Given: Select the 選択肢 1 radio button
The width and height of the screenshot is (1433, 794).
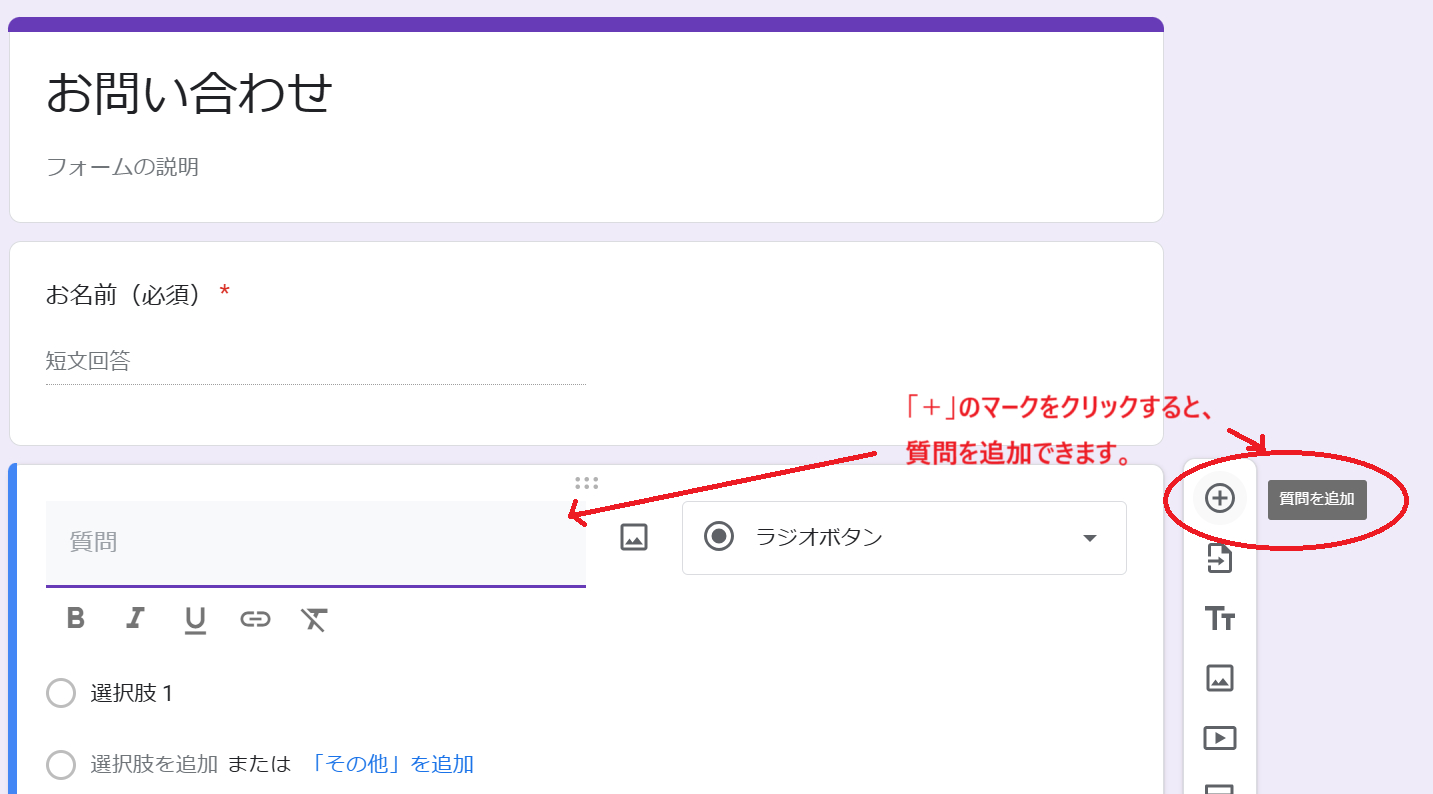Looking at the screenshot, I should point(61,693).
